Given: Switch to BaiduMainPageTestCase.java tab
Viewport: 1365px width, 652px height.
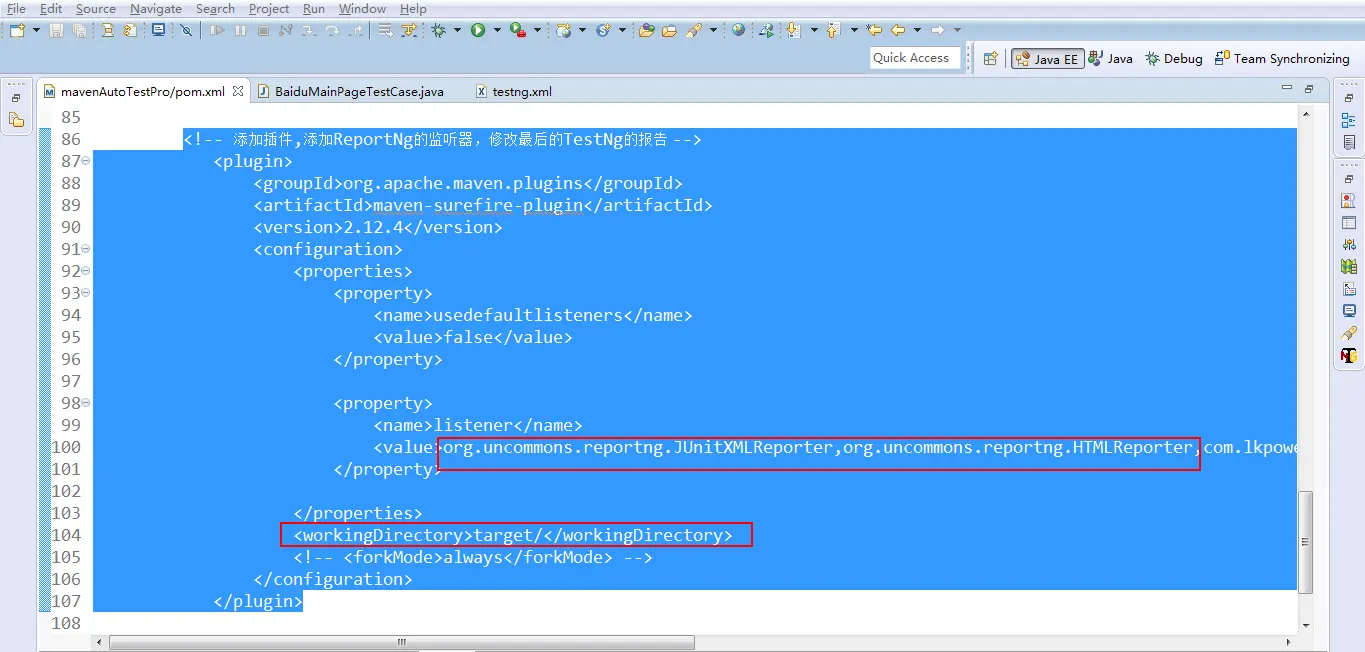Looking at the screenshot, I should click(350, 91).
